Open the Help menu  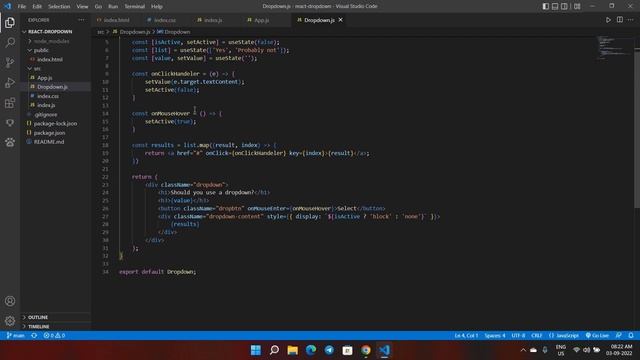point(157,7)
